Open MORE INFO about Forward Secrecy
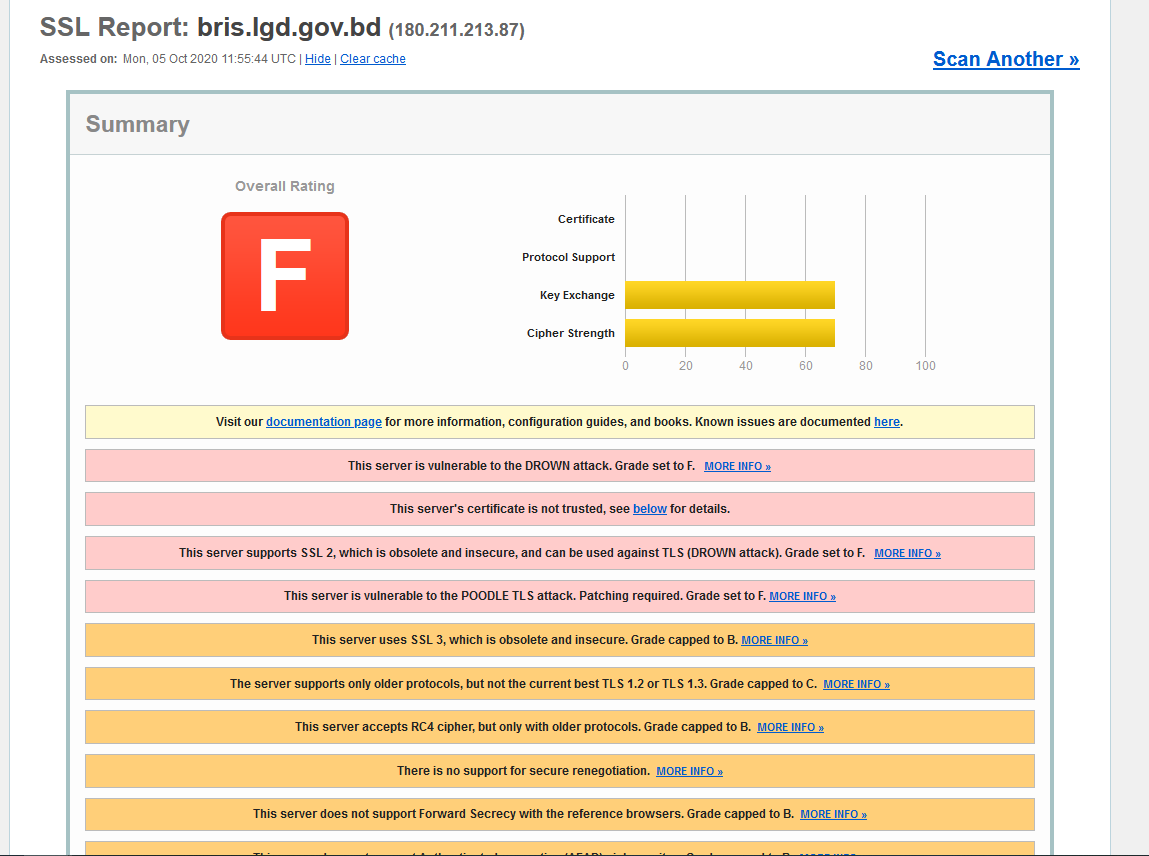 point(832,814)
